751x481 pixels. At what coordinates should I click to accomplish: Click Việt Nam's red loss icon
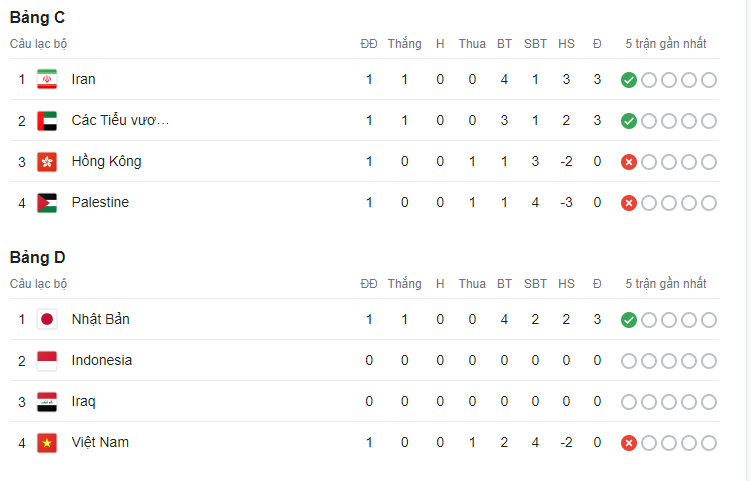tap(629, 443)
